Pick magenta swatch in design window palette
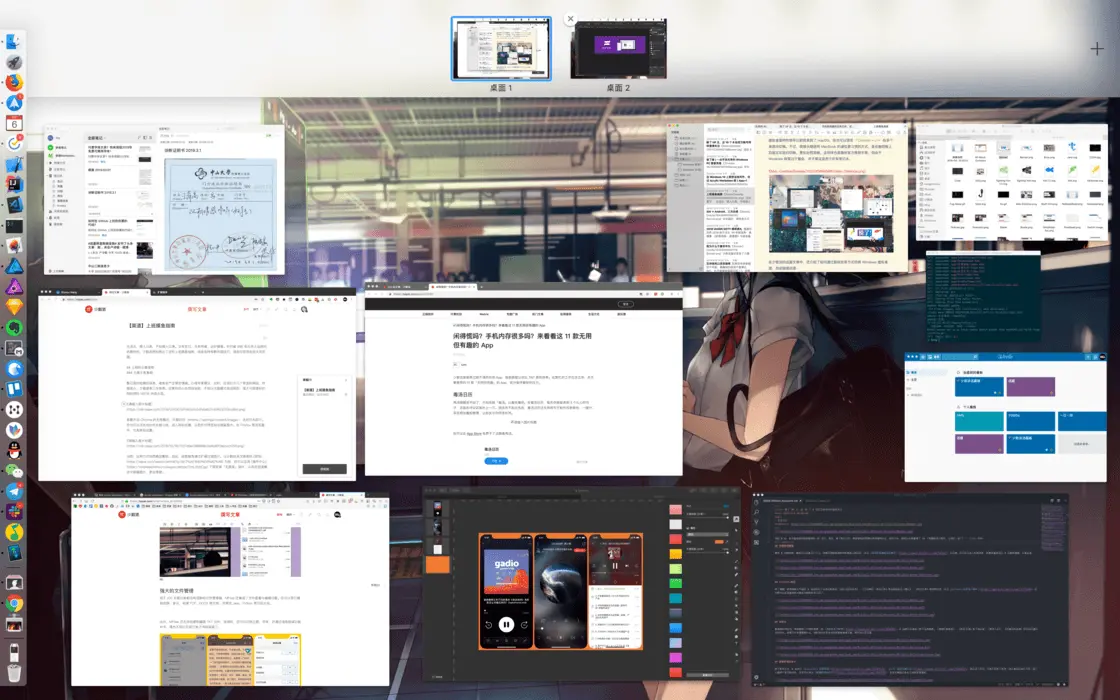The width and height of the screenshot is (1120, 700). point(675,657)
